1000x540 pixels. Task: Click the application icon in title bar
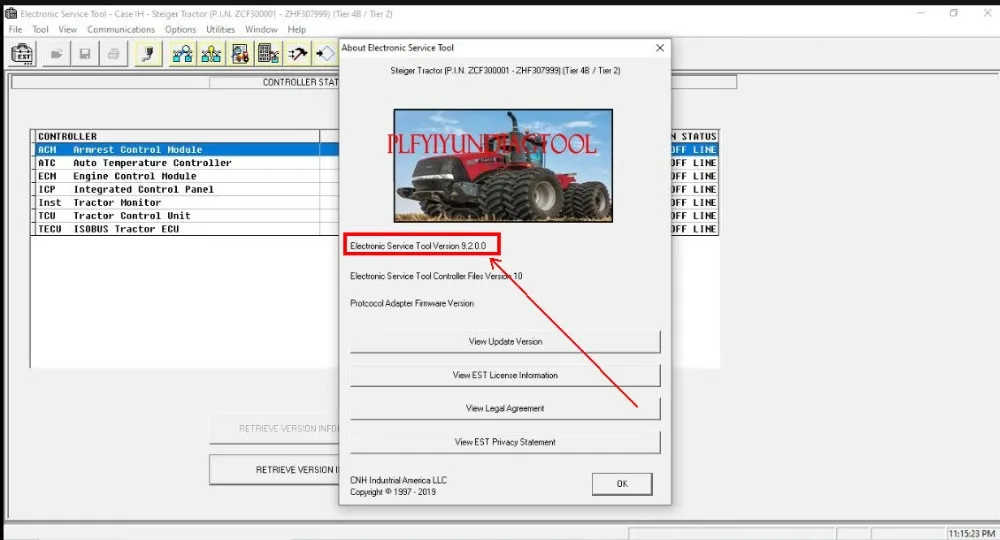point(11,13)
